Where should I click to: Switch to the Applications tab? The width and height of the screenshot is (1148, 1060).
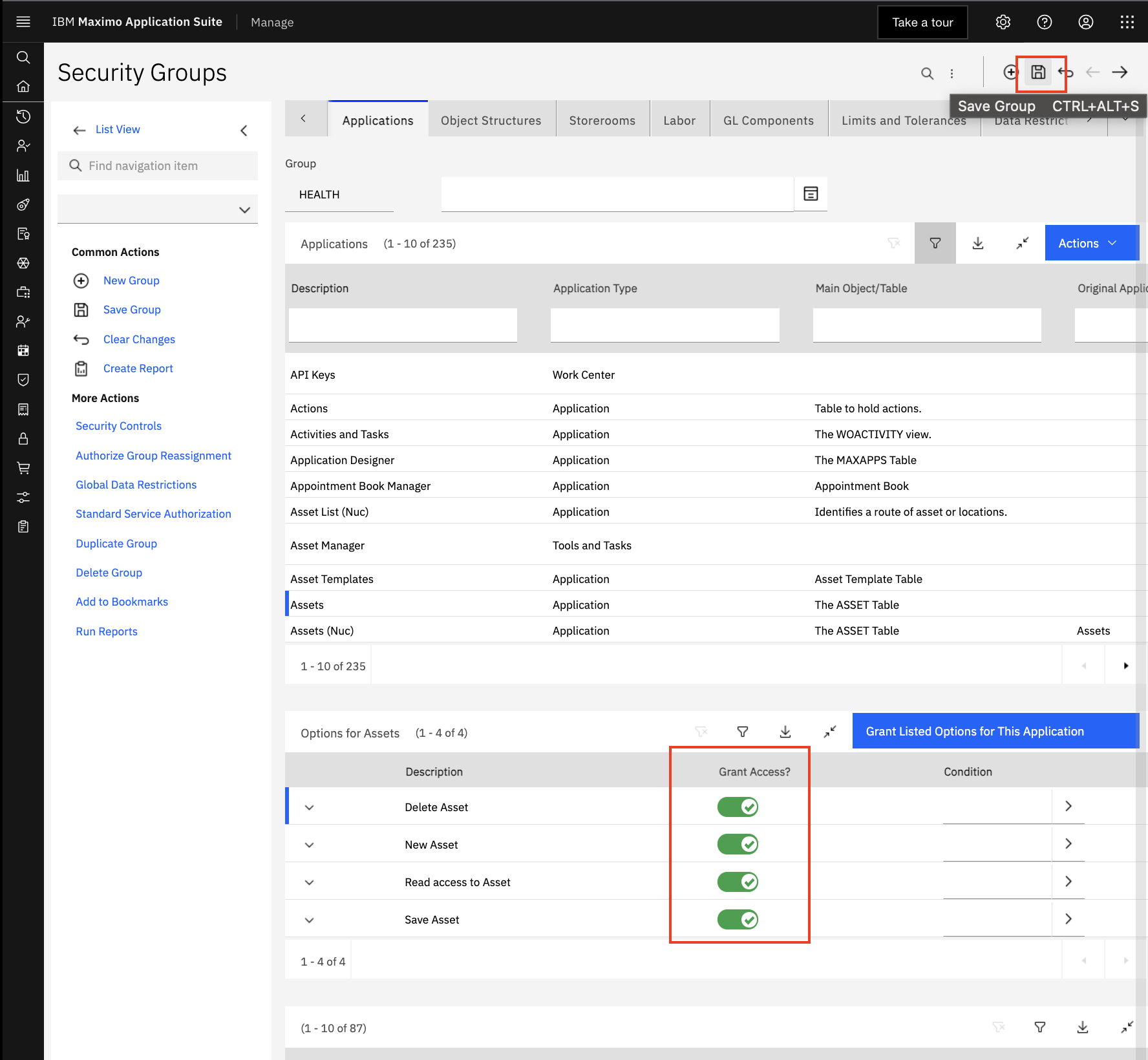point(377,120)
